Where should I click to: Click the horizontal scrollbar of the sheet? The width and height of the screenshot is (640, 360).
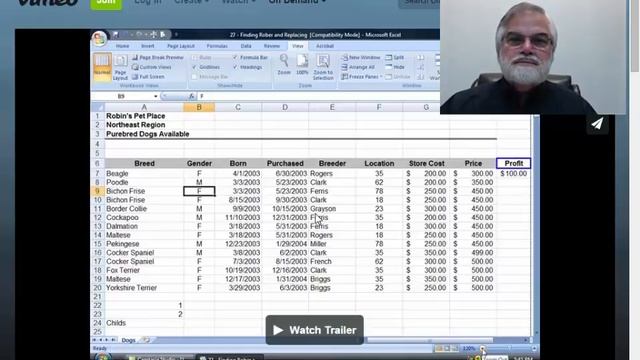430,340
